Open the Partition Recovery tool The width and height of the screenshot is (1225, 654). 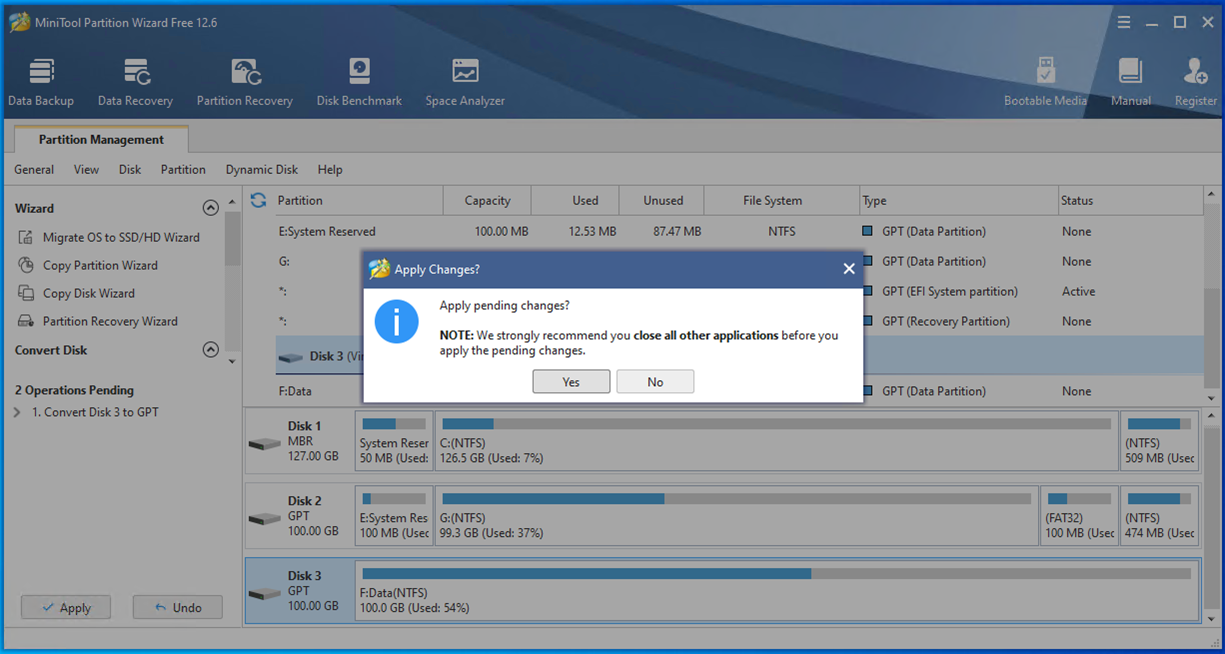coord(245,82)
